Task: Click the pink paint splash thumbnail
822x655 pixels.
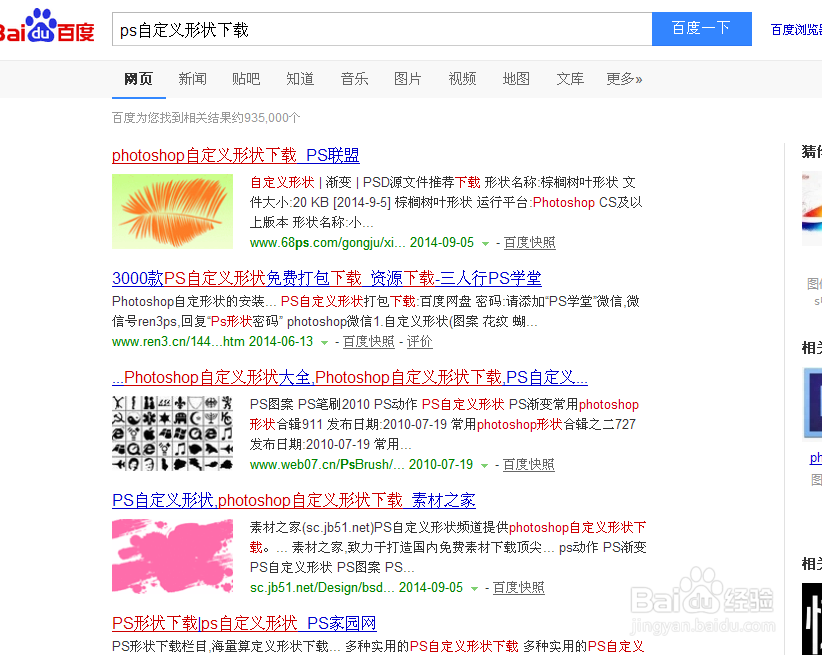Action: pos(172,556)
